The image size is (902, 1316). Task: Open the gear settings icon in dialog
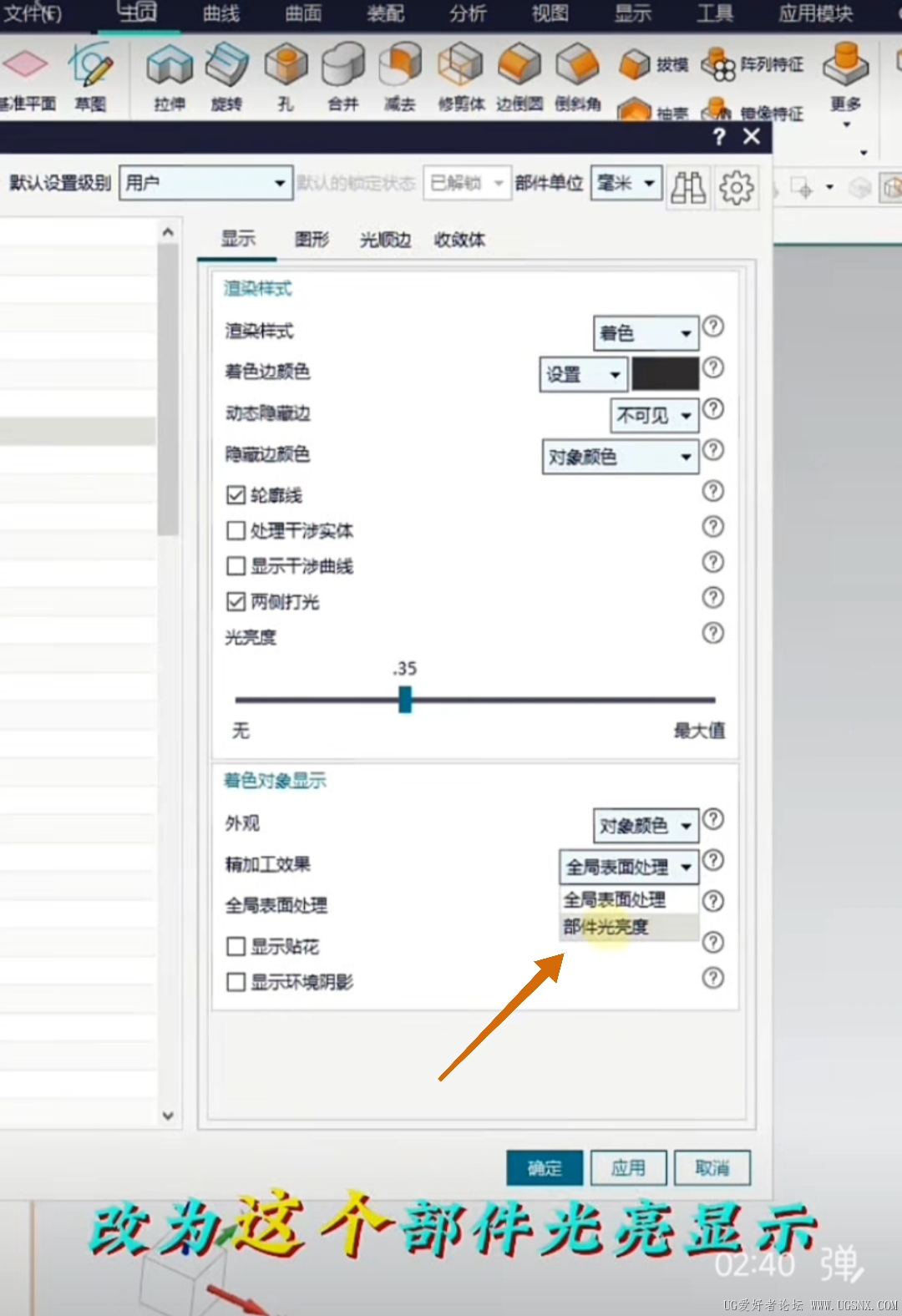click(x=737, y=187)
